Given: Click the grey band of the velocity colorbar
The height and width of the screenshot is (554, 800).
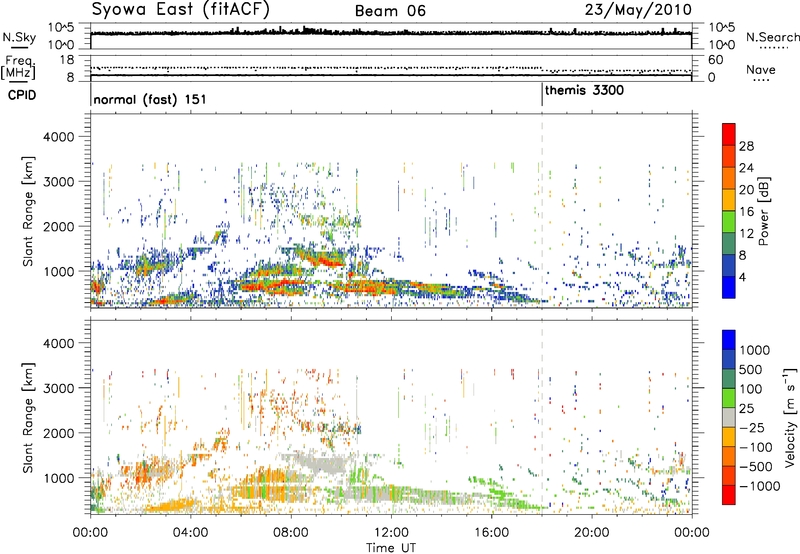Looking at the screenshot, I should click(x=729, y=417).
